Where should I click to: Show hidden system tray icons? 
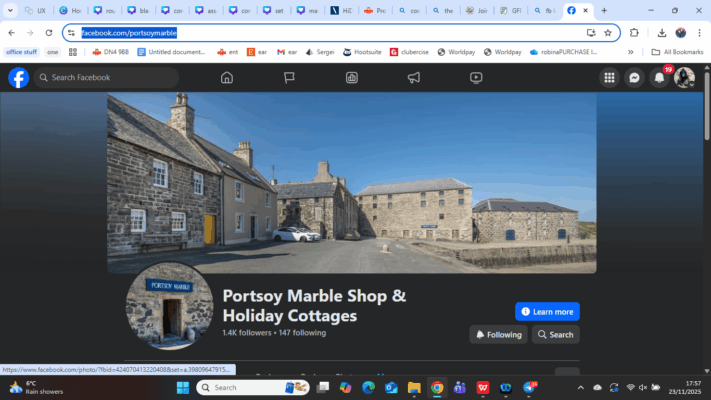[596, 387]
